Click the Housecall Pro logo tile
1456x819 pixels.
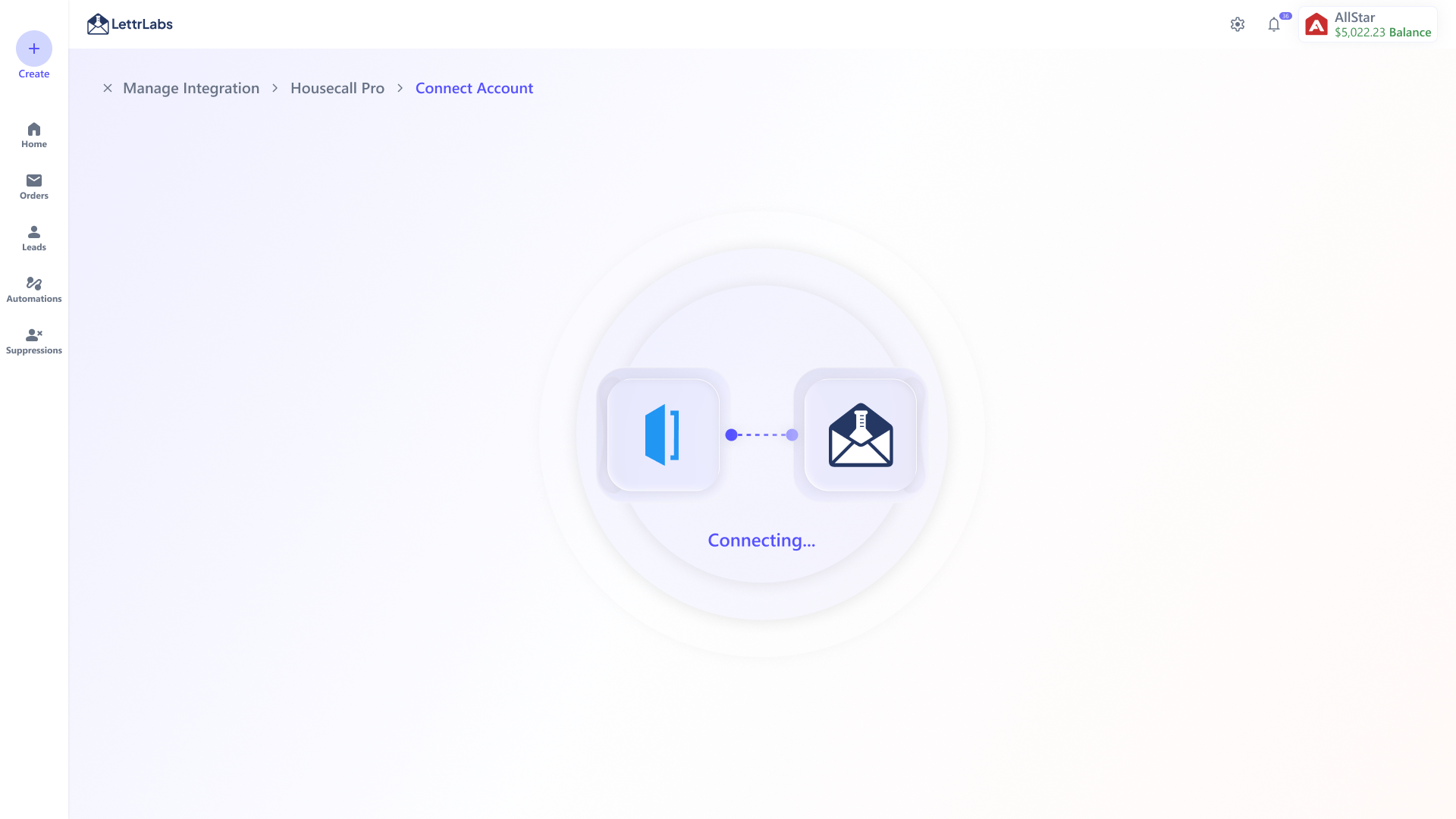663,435
